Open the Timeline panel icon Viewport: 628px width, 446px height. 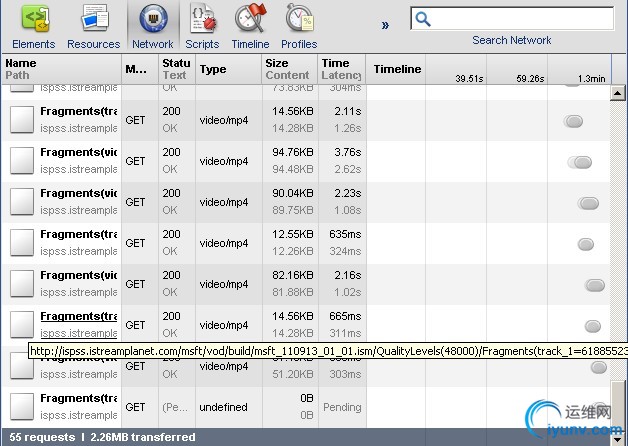point(250,27)
